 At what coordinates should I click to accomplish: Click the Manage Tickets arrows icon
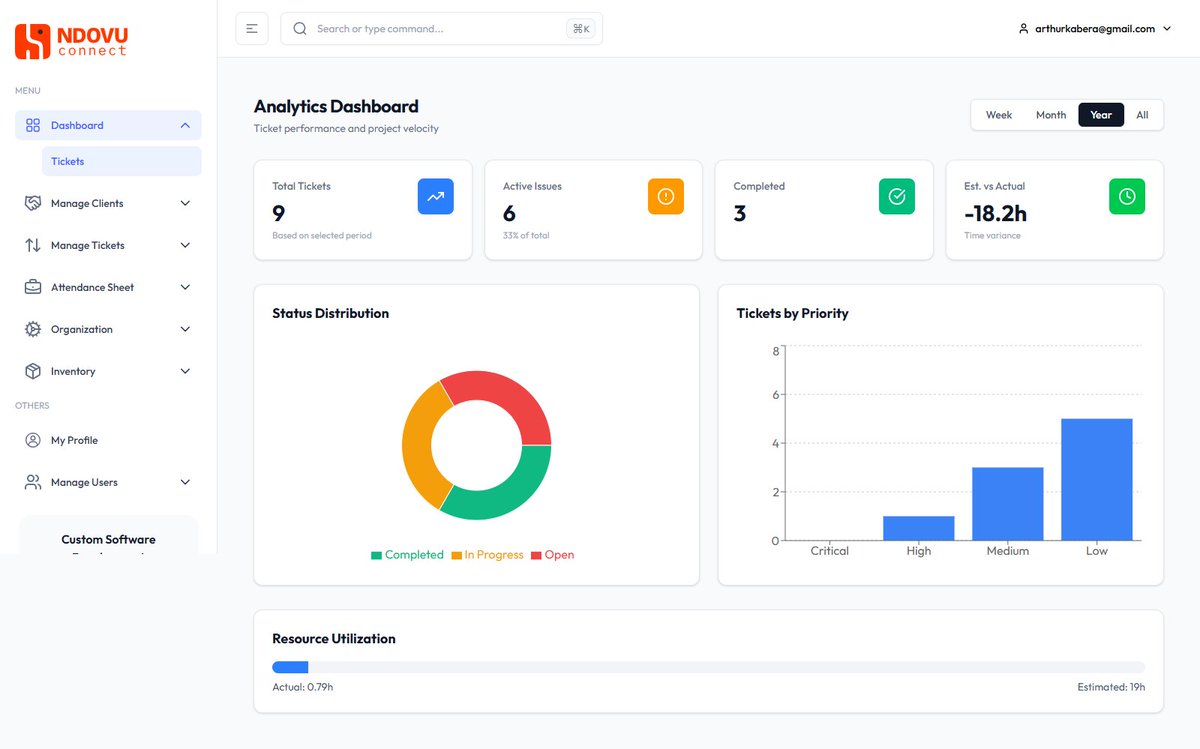(33, 245)
